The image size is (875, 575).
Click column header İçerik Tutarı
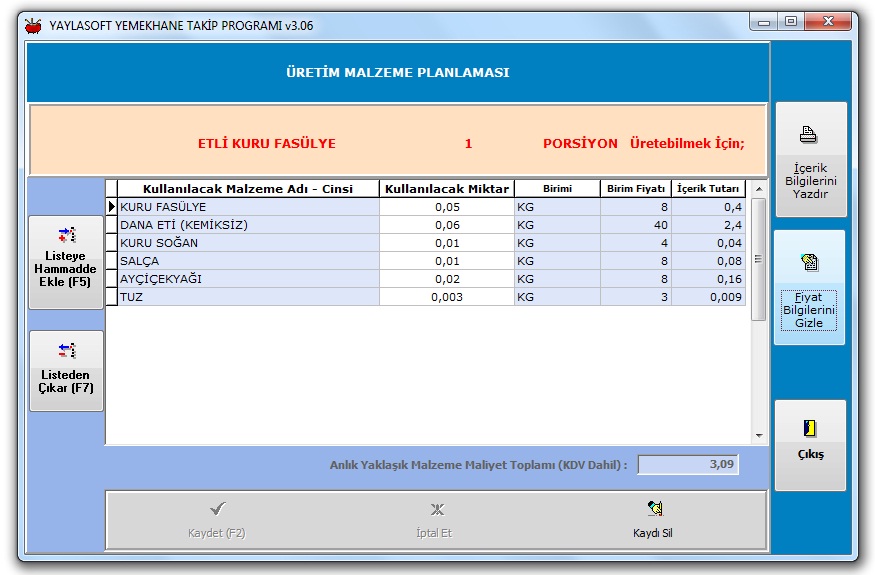tap(708, 189)
